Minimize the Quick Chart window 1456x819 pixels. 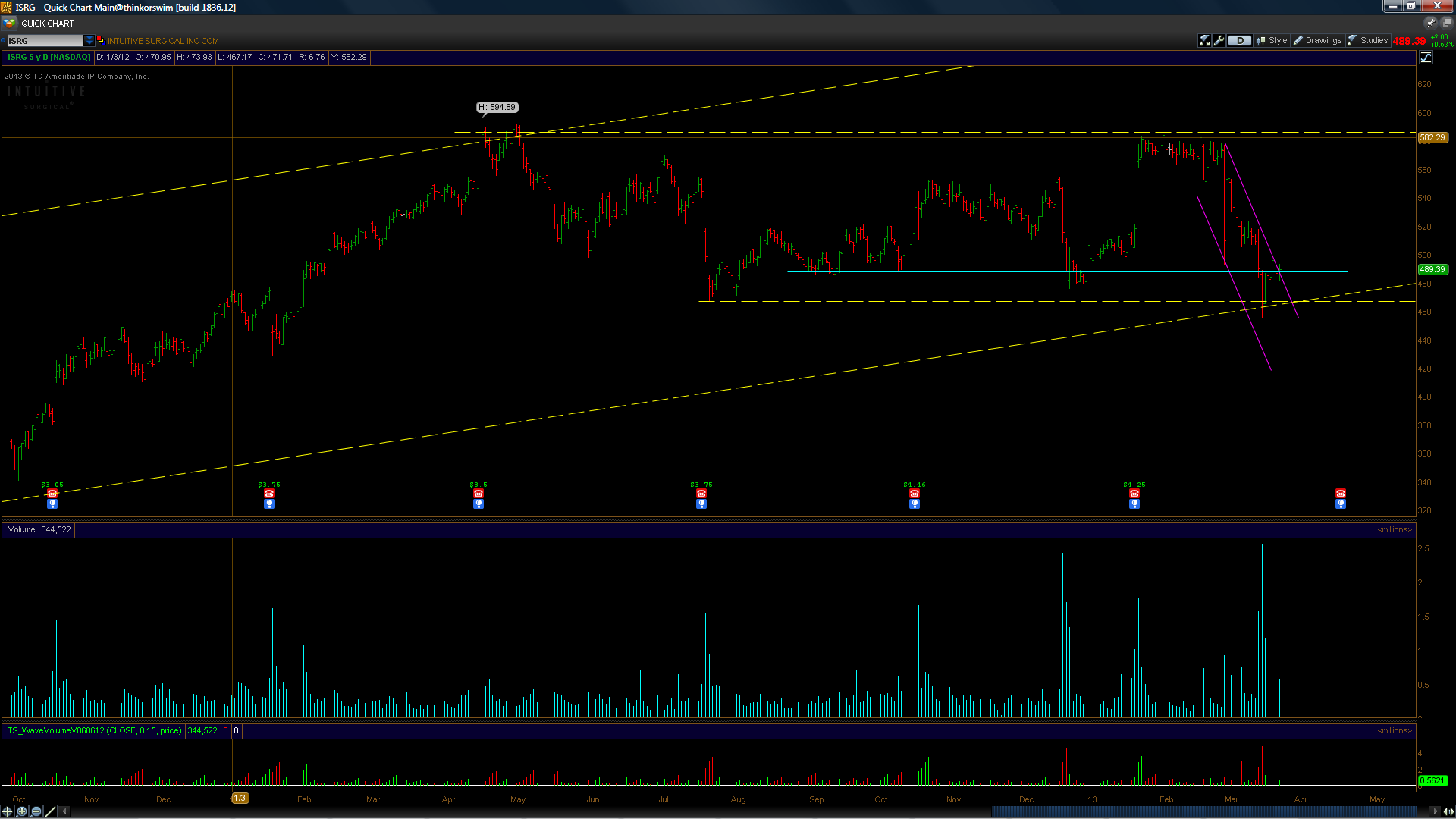(x=1393, y=6)
